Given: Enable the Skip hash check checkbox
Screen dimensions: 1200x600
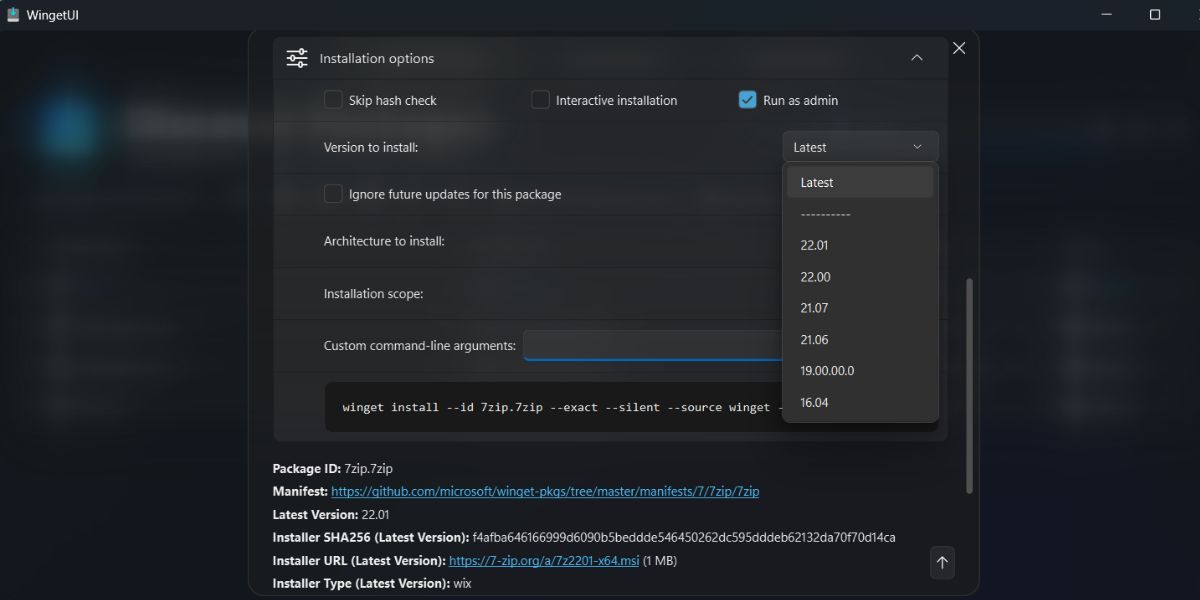Looking at the screenshot, I should point(333,100).
